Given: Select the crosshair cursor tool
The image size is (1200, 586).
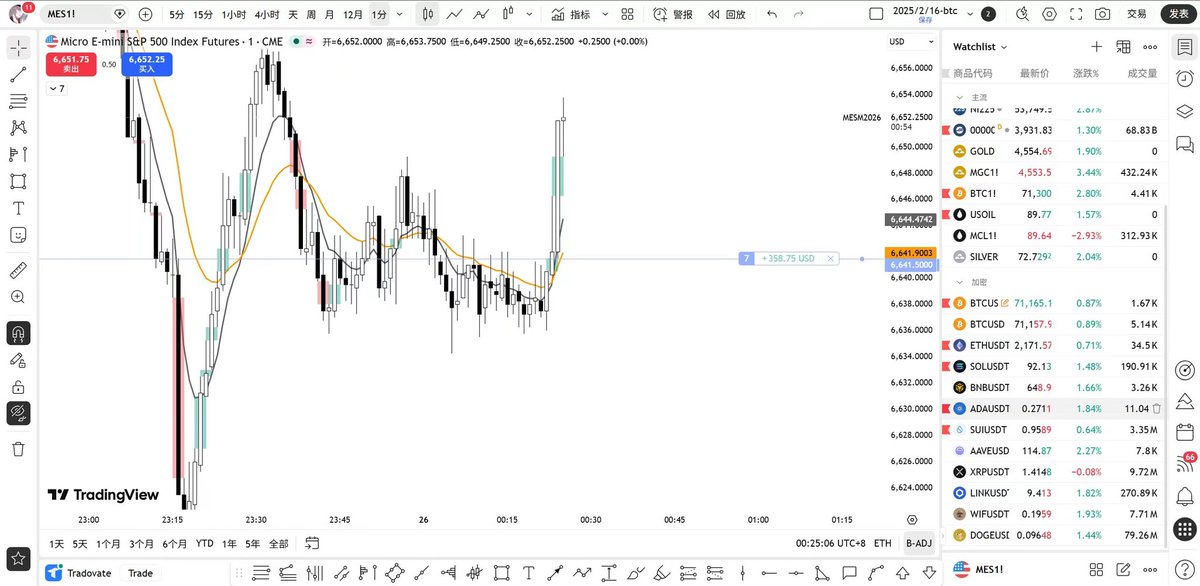Looking at the screenshot, I should pos(18,48).
